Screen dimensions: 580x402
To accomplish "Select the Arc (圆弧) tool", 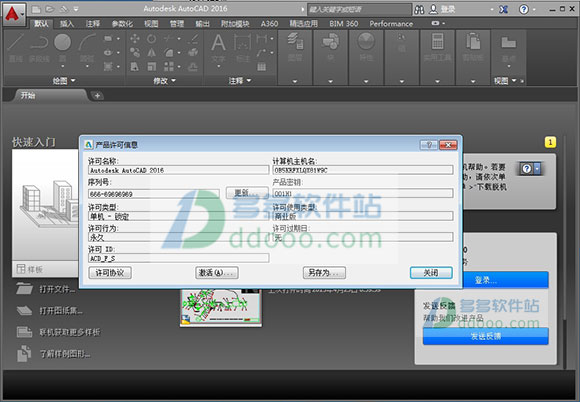I will (87, 47).
